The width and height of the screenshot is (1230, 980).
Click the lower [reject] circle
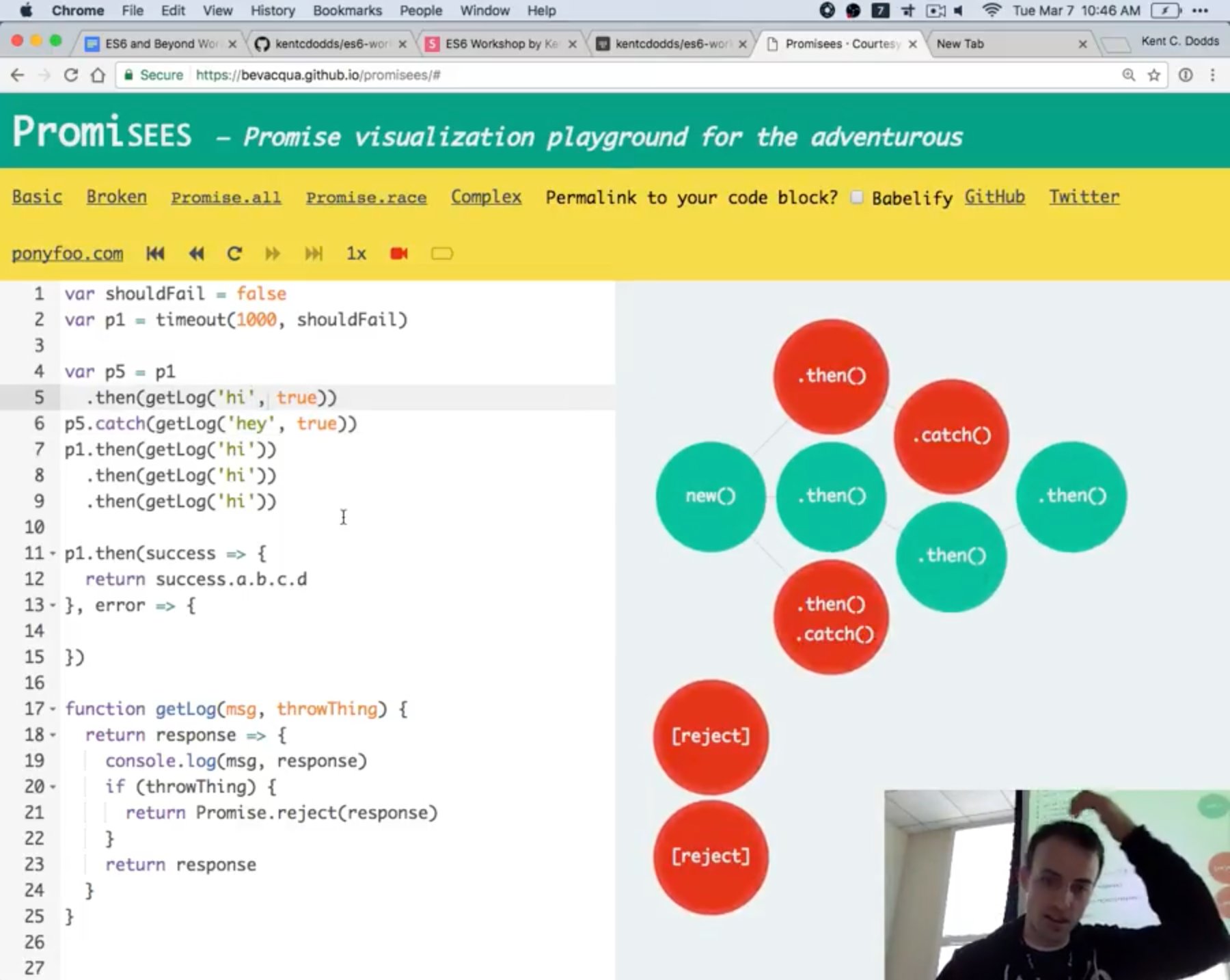coord(711,857)
